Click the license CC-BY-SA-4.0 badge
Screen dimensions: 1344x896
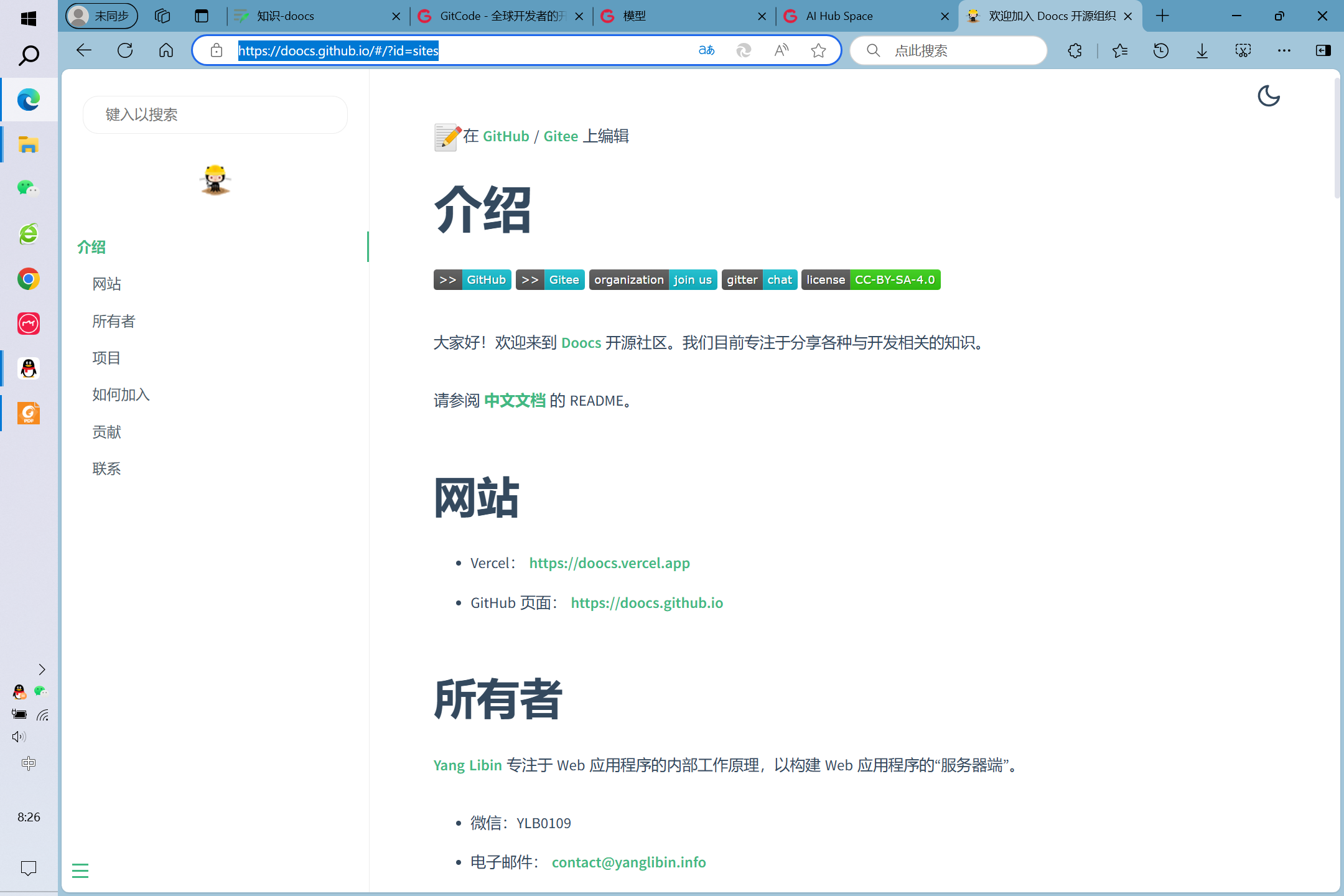click(x=871, y=280)
